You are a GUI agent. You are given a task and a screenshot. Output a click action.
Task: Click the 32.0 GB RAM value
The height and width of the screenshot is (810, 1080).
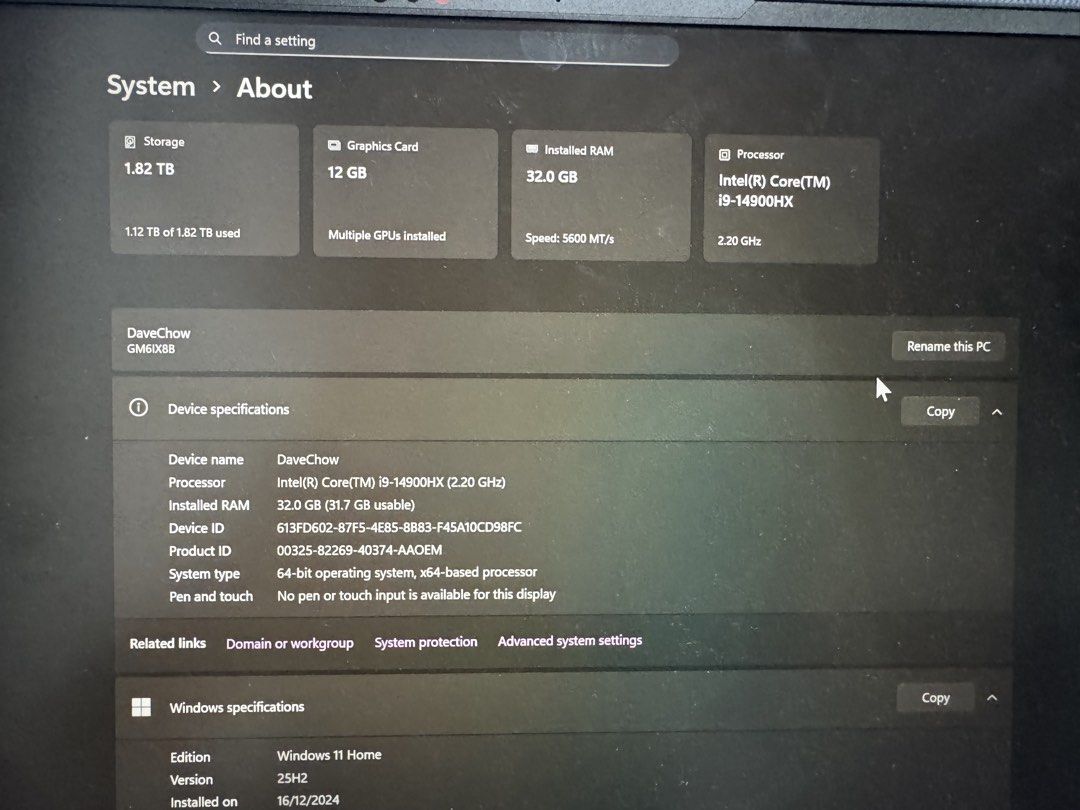tap(552, 177)
